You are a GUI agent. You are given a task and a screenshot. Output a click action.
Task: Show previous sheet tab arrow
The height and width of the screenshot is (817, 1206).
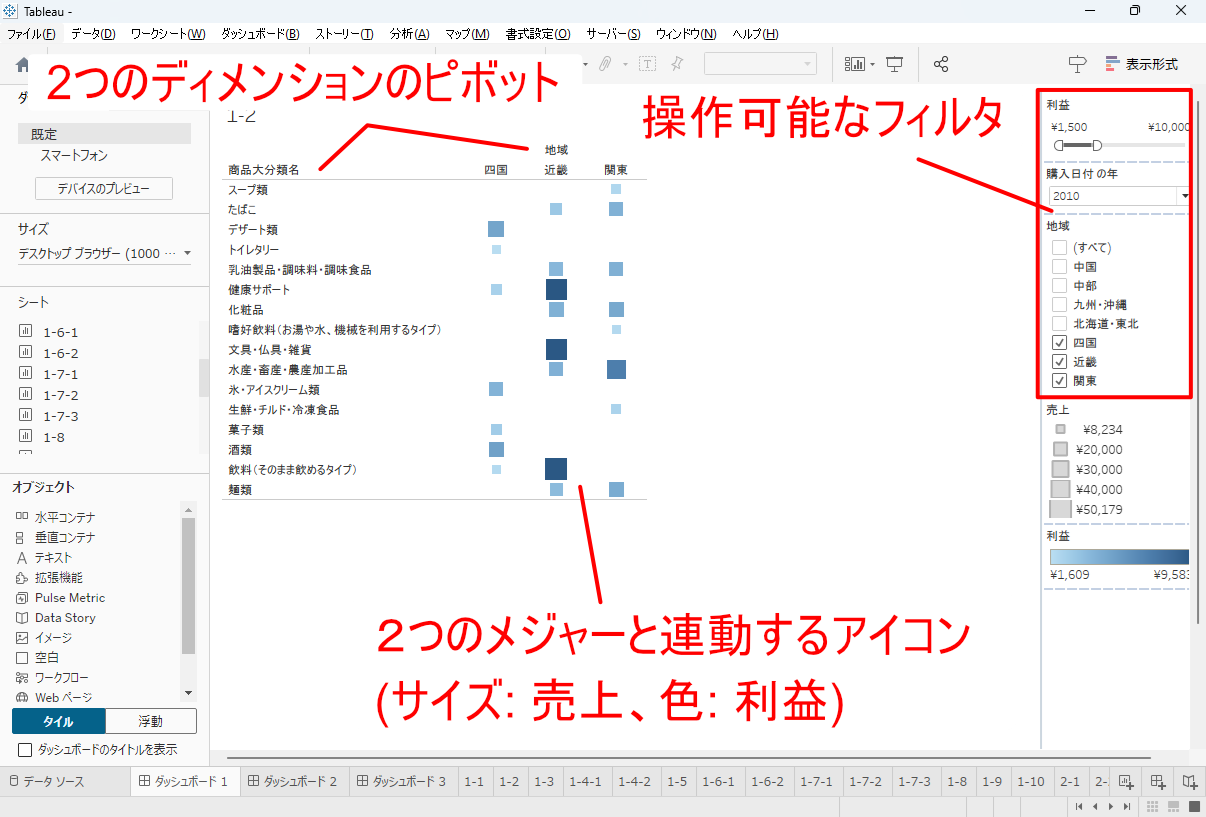coord(1095,806)
